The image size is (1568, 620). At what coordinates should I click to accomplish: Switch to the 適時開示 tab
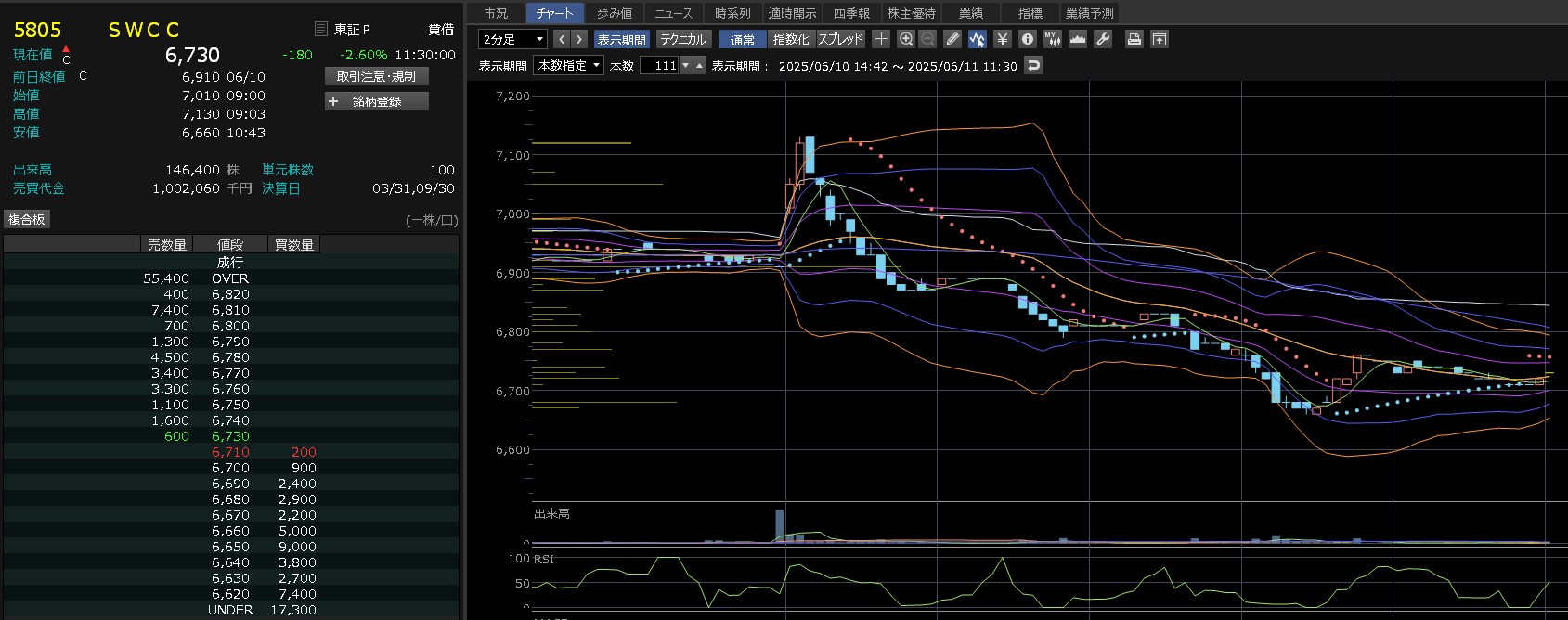pyautogui.click(x=793, y=13)
